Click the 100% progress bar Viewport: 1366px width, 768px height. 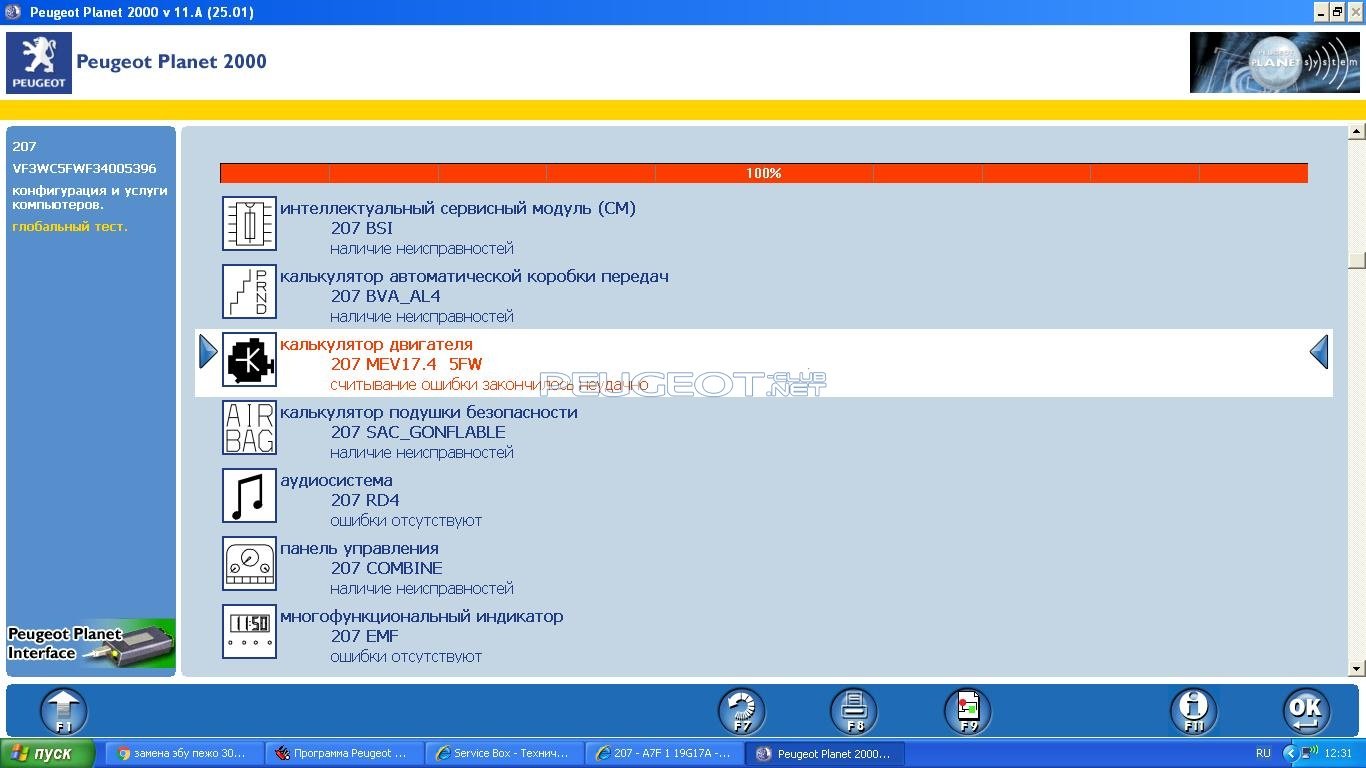tap(764, 173)
